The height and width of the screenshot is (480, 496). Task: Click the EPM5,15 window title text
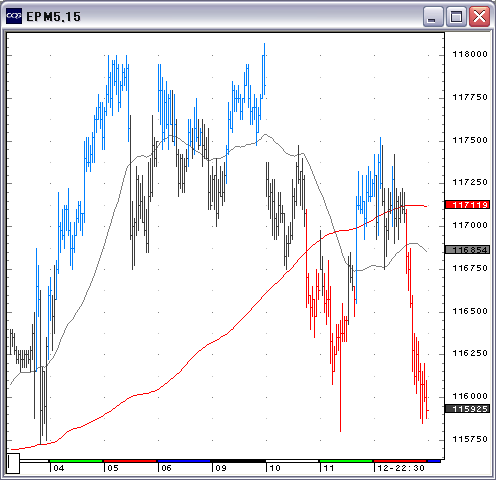(x=53, y=17)
